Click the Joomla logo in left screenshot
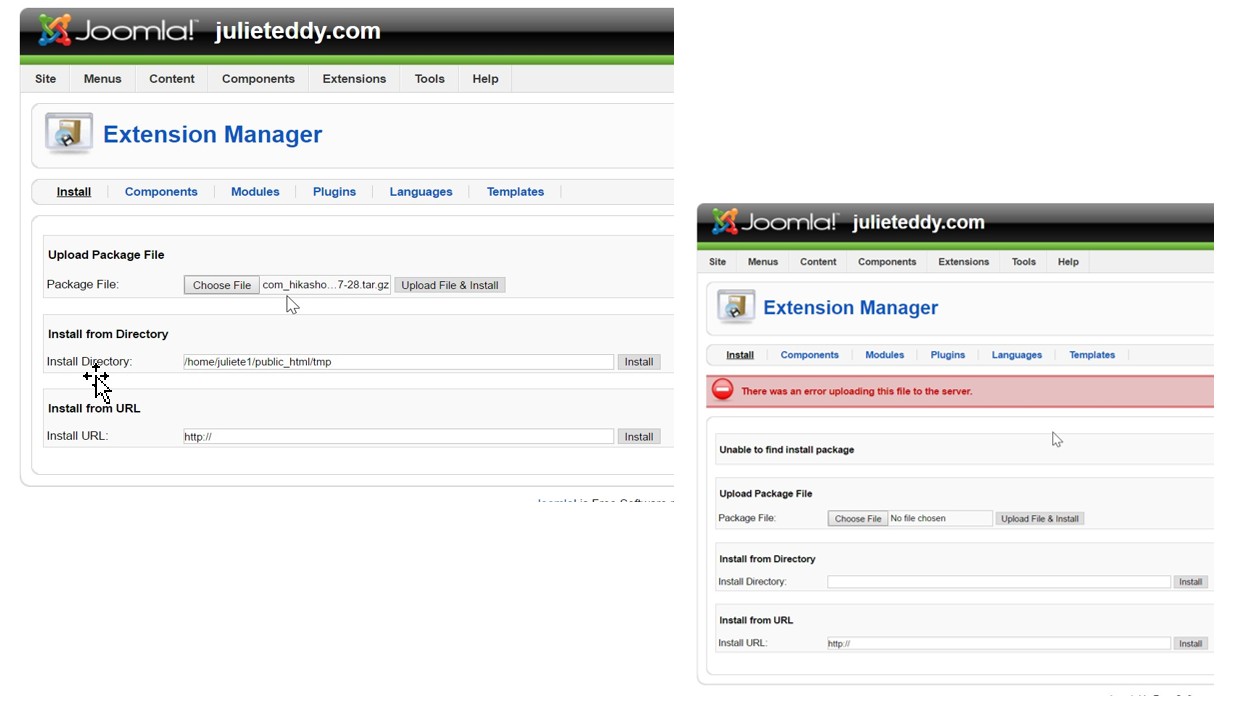The width and height of the screenshot is (1243, 705). click(x=118, y=30)
